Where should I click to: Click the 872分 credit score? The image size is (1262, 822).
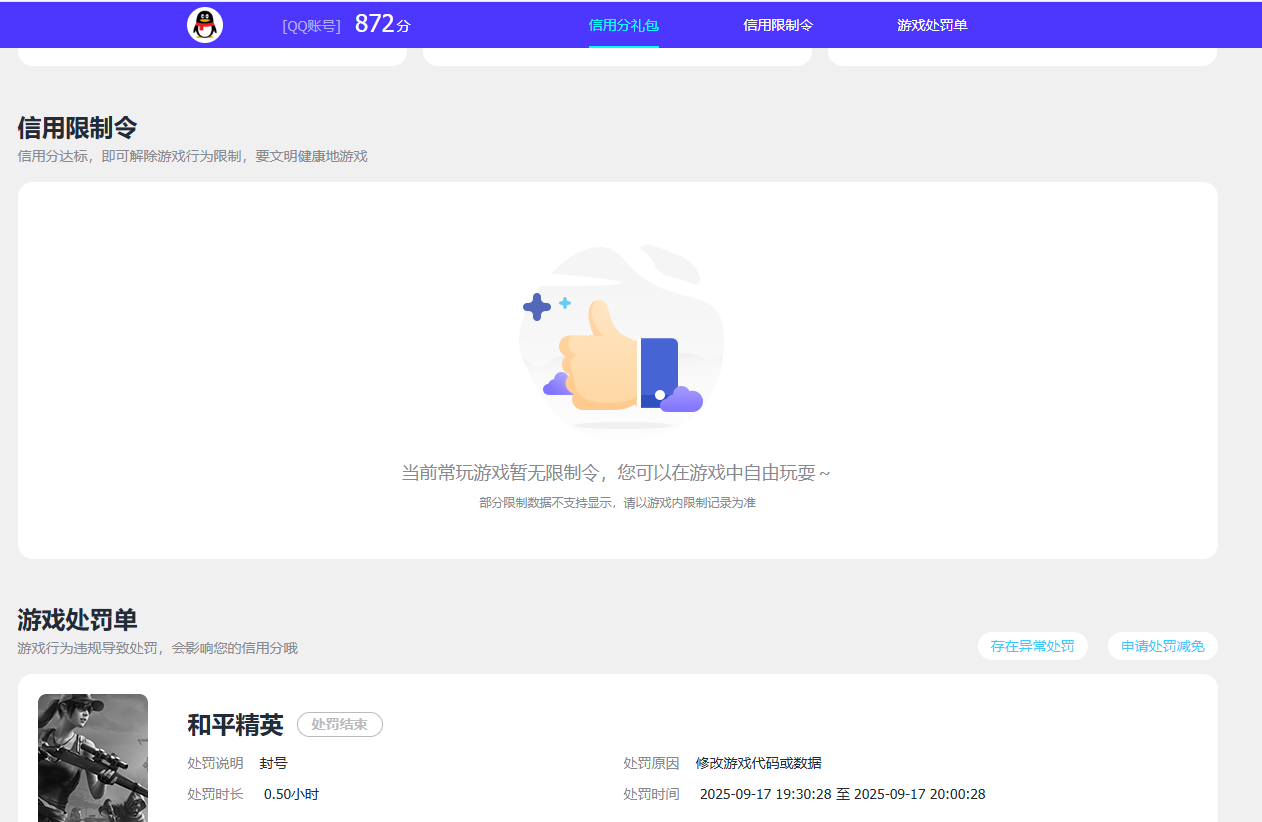pyautogui.click(x=383, y=24)
